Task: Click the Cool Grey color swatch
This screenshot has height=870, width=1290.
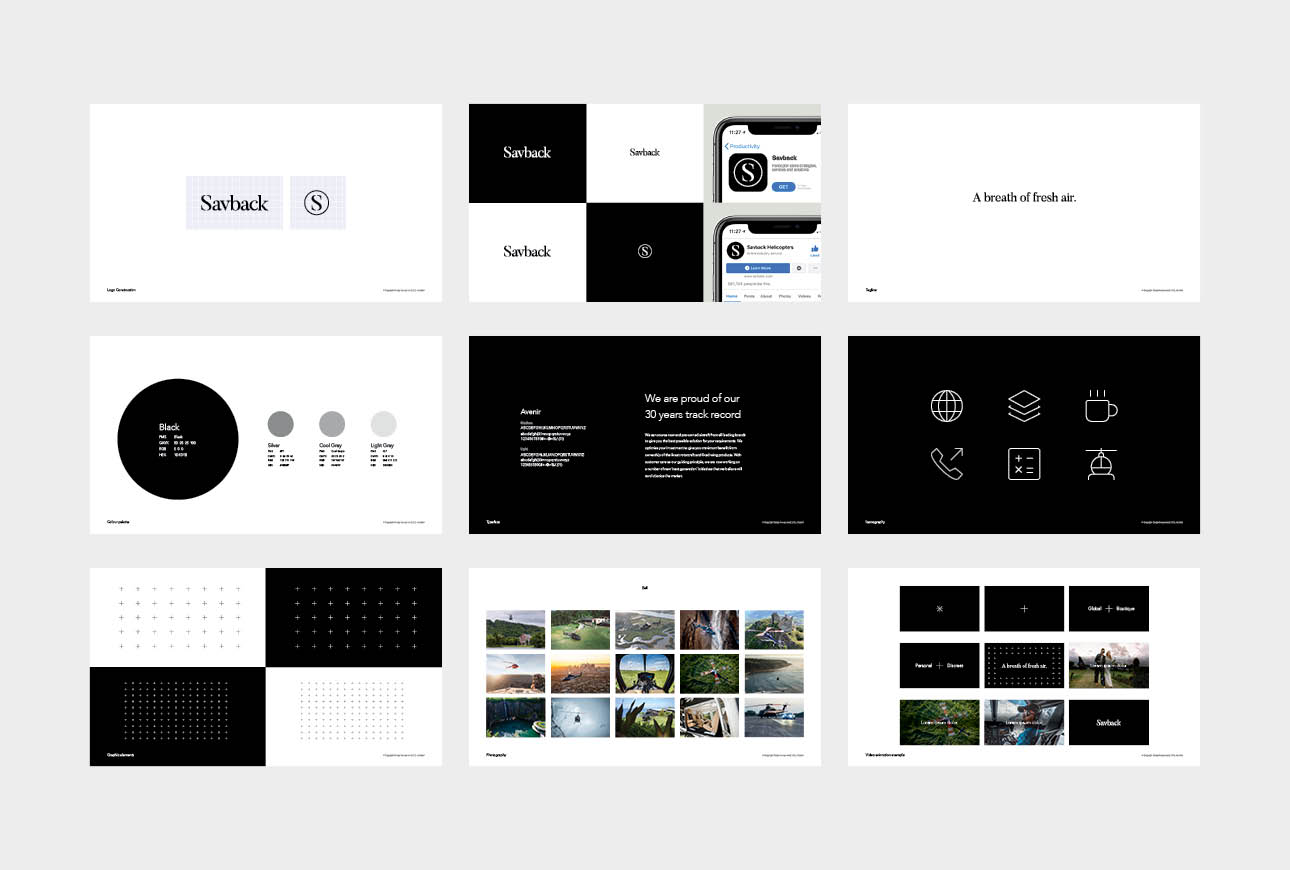Action: (x=332, y=423)
